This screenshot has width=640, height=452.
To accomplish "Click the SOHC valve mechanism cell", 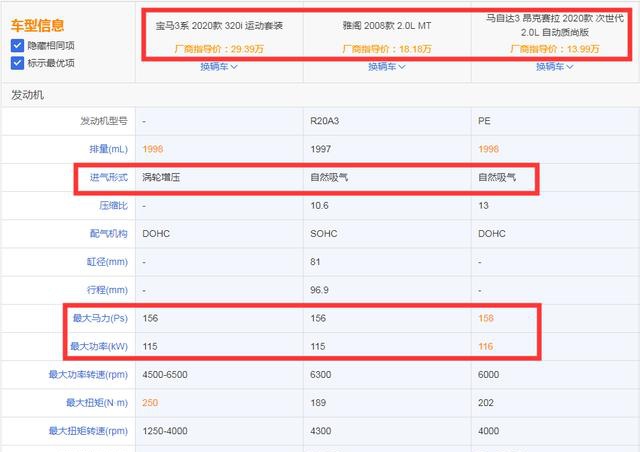I will (x=324, y=234).
